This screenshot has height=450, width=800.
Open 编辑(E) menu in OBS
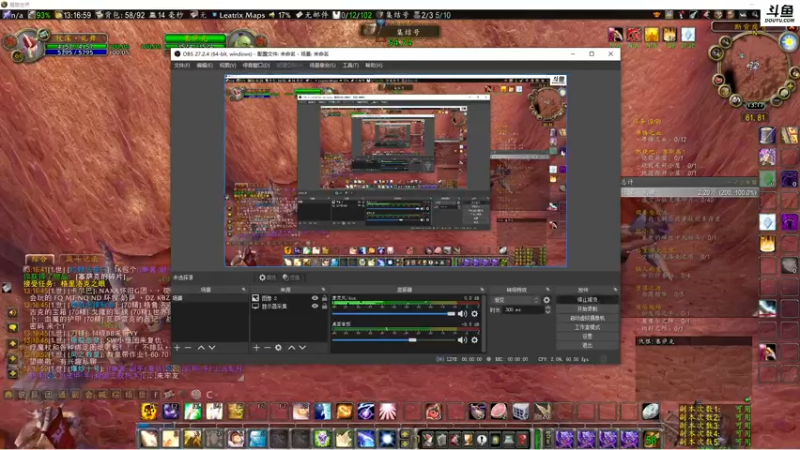205,65
